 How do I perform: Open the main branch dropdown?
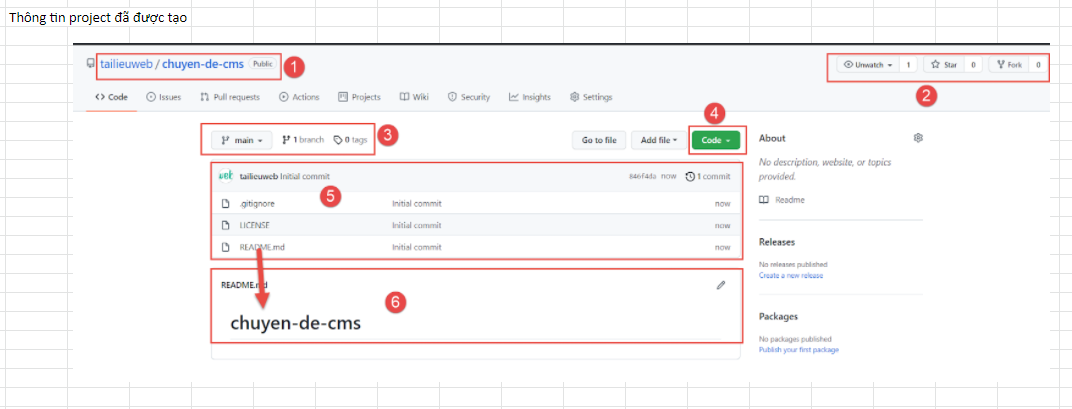point(242,140)
